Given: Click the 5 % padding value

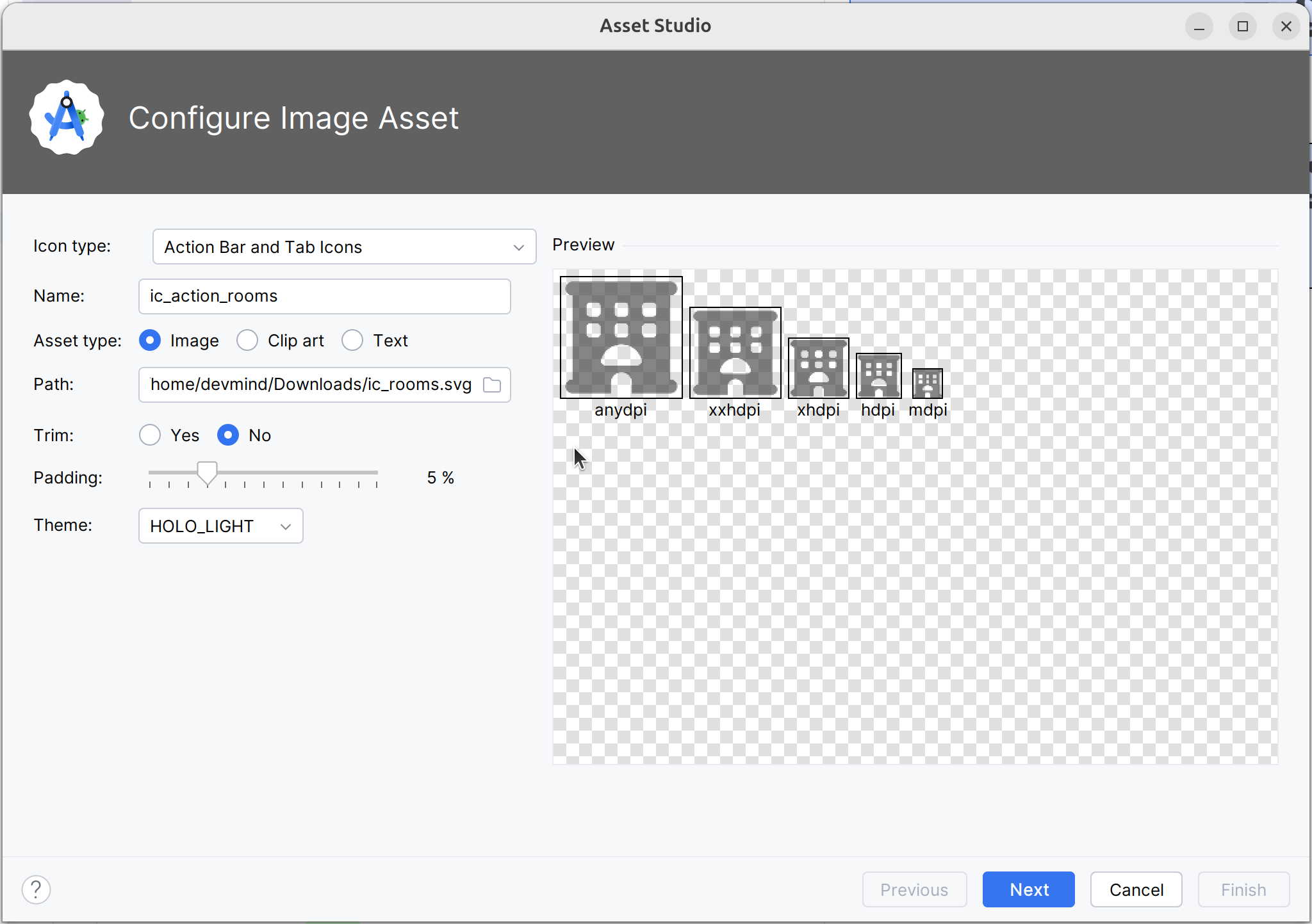Looking at the screenshot, I should (441, 478).
